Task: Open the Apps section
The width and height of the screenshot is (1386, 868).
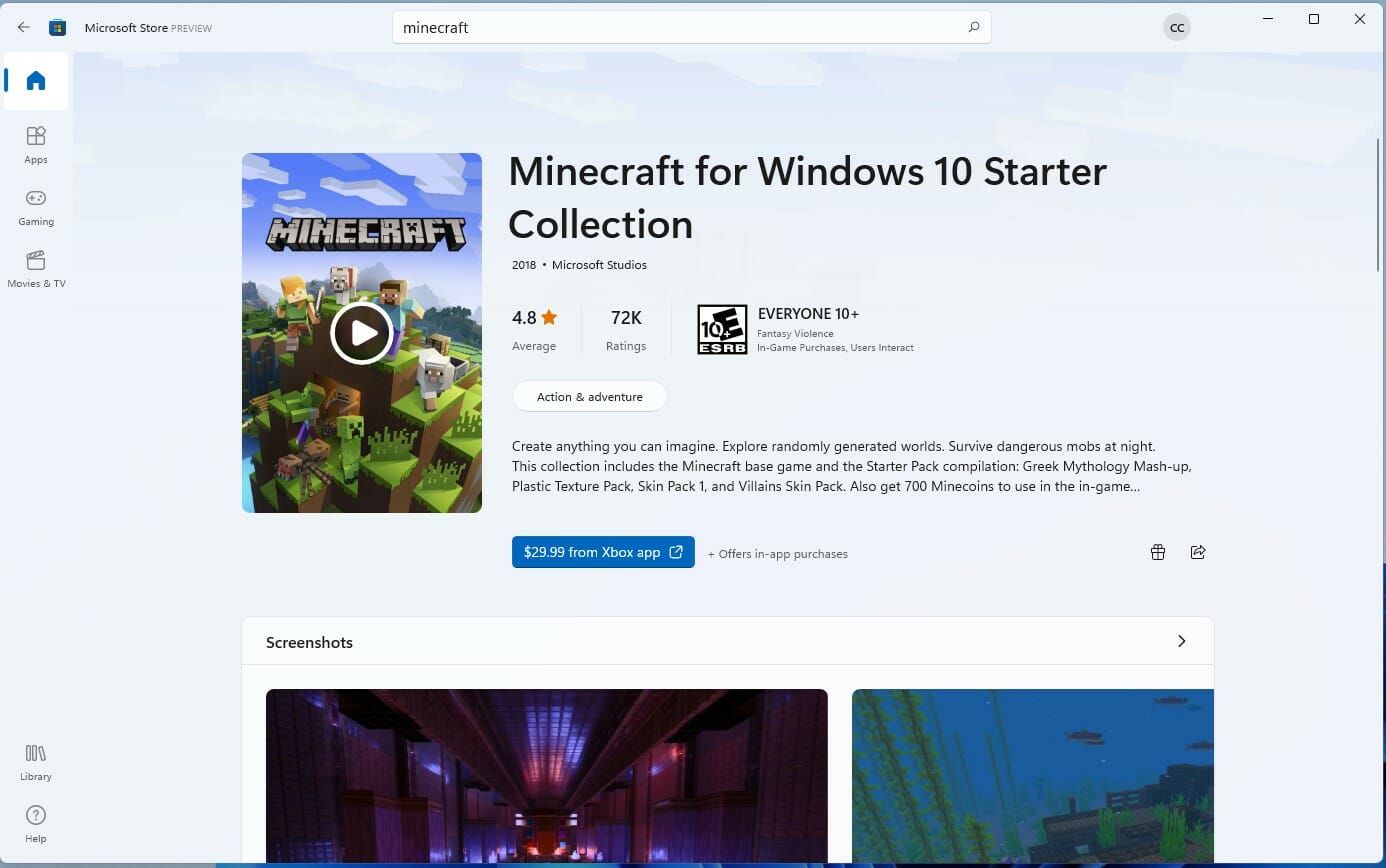Action: click(36, 145)
